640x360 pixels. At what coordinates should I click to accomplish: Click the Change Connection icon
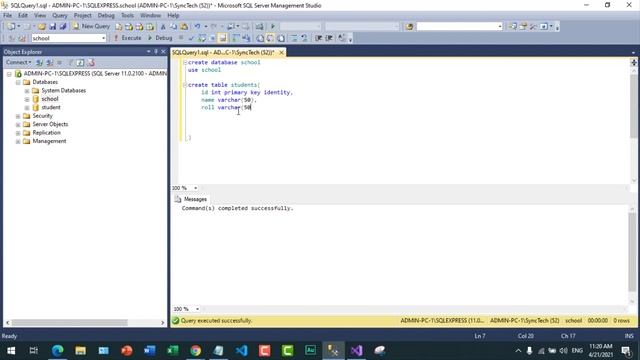(x=22, y=38)
